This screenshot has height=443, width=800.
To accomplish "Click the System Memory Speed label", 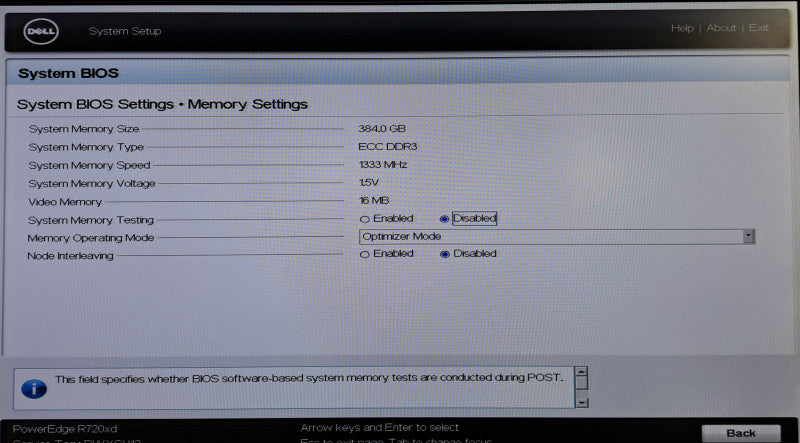I will tap(89, 165).
